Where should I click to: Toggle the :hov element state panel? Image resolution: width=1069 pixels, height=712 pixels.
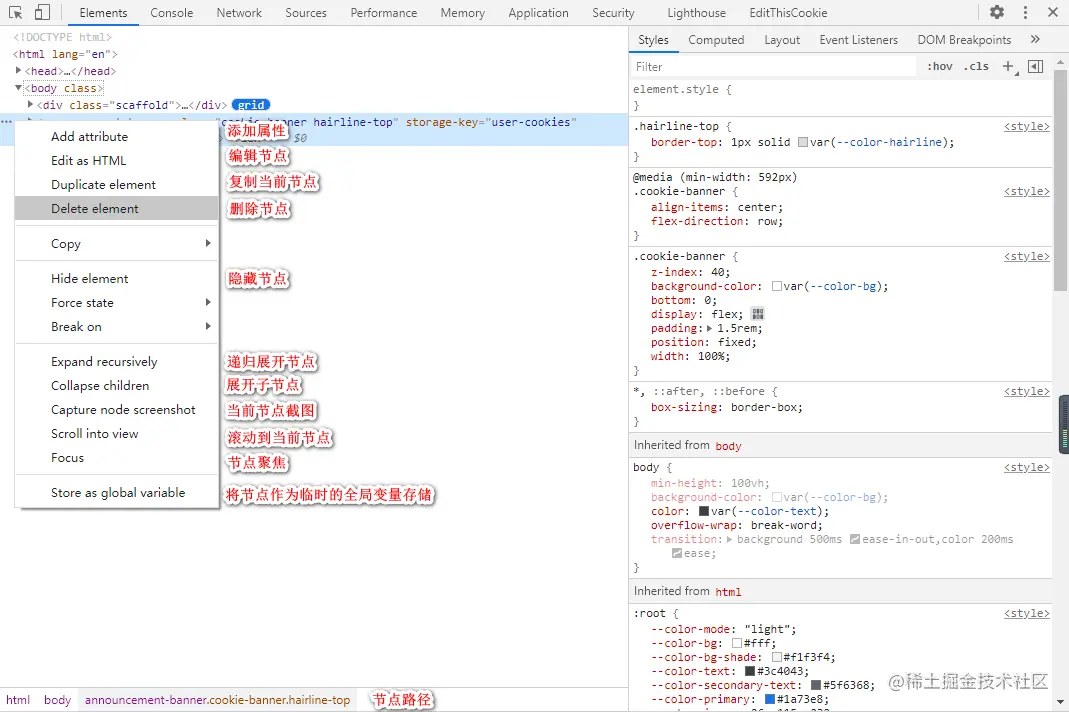tap(939, 66)
